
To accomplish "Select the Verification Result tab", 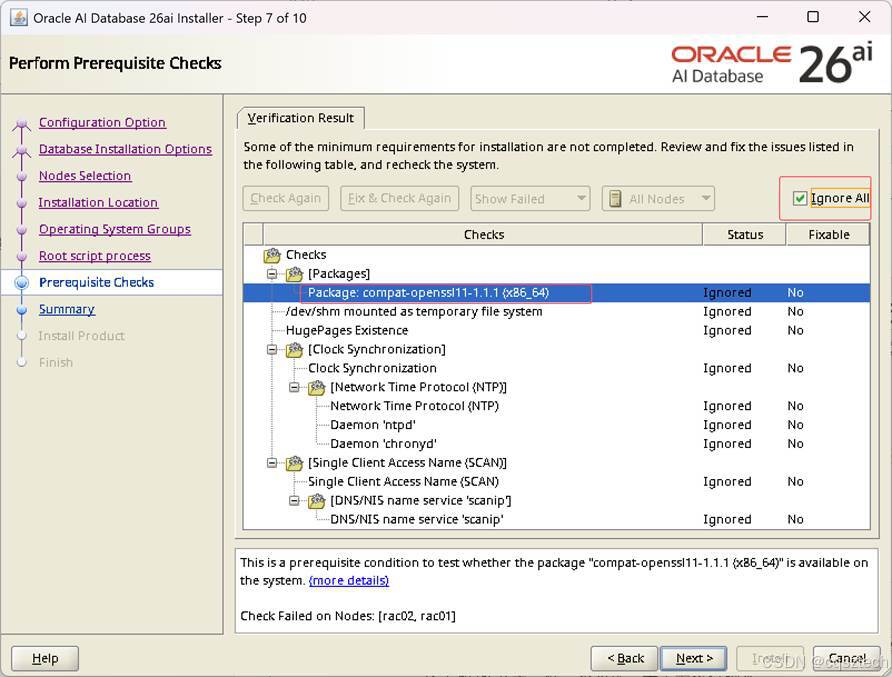I will click(300, 118).
